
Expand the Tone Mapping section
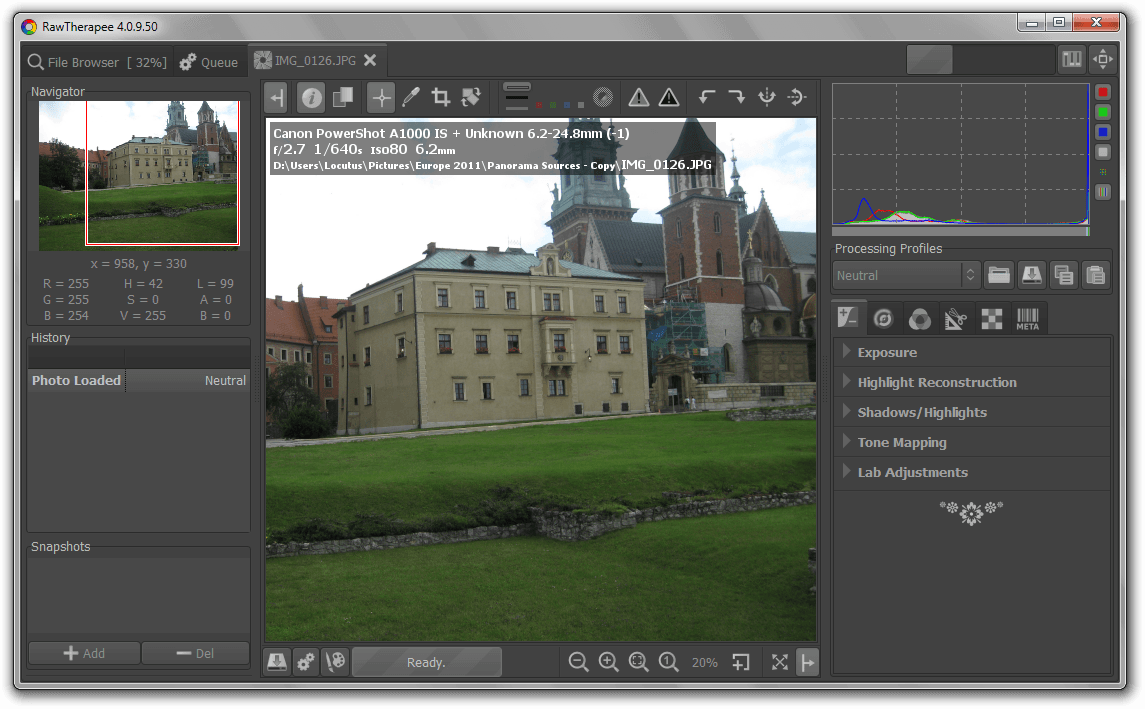901,442
